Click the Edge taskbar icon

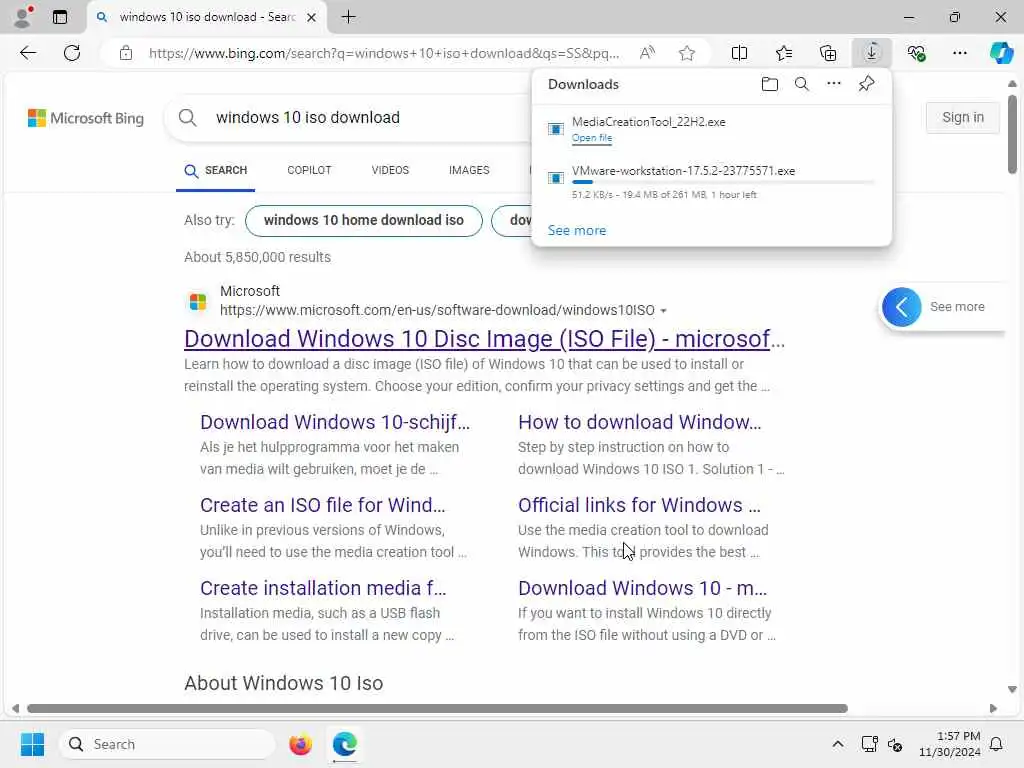point(344,744)
